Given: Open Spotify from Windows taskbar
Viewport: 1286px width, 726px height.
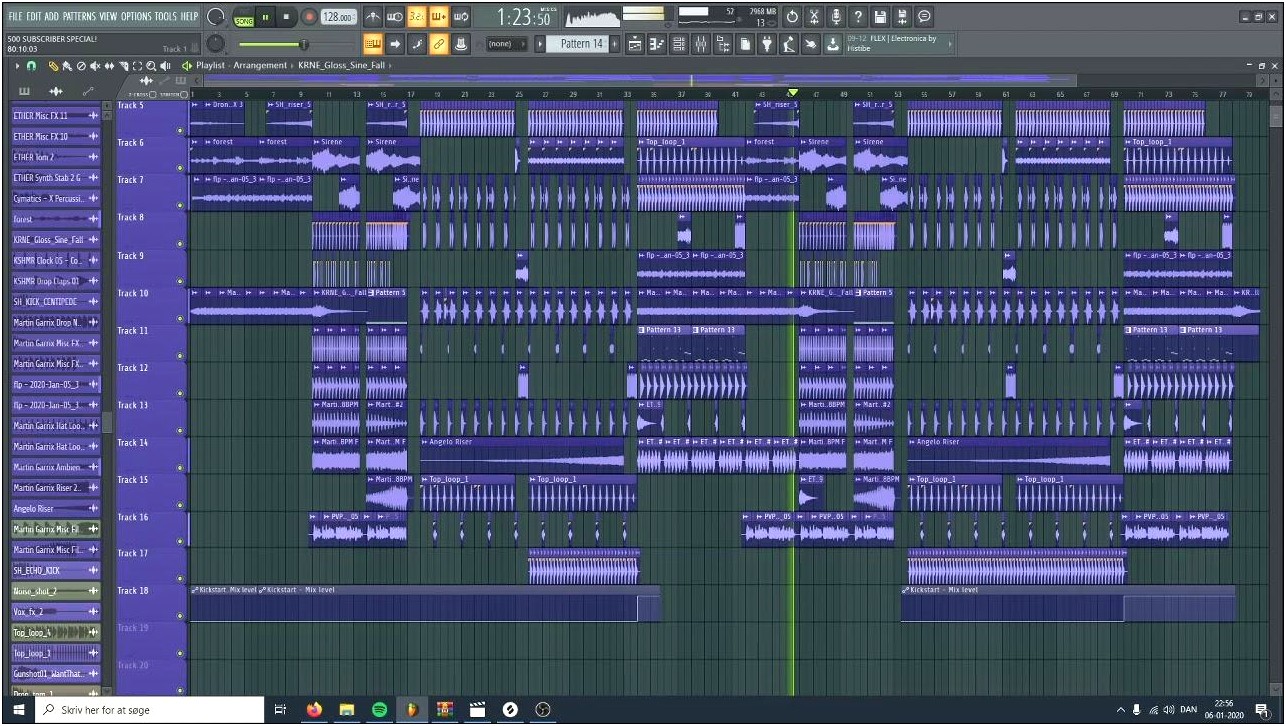Looking at the screenshot, I should [x=379, y=709].
